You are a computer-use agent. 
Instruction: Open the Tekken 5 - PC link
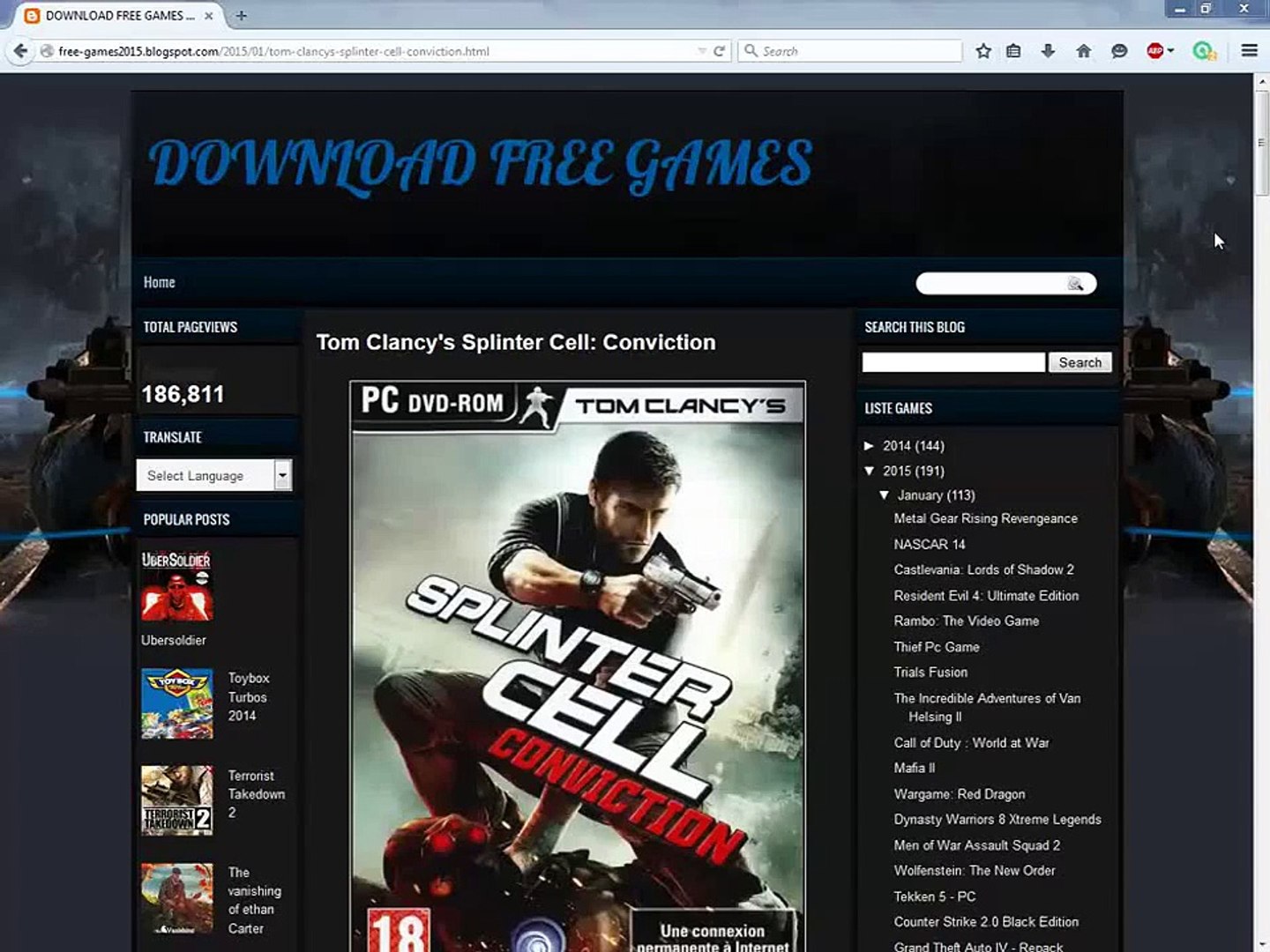[935, 896]
